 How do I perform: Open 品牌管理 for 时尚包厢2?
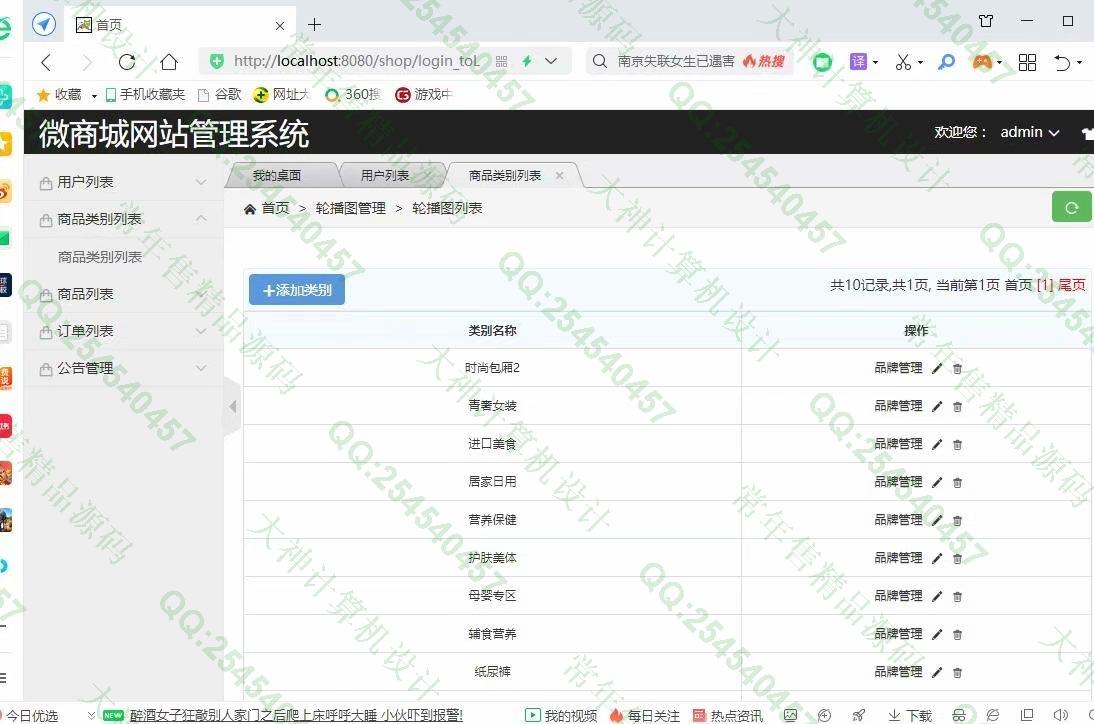pyautogui.click(x=899, y=368)
